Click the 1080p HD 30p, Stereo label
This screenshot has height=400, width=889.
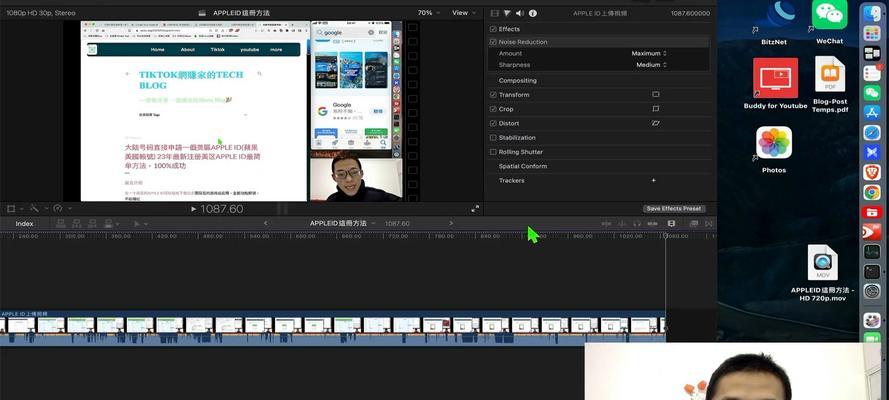(x=40, y=12)
